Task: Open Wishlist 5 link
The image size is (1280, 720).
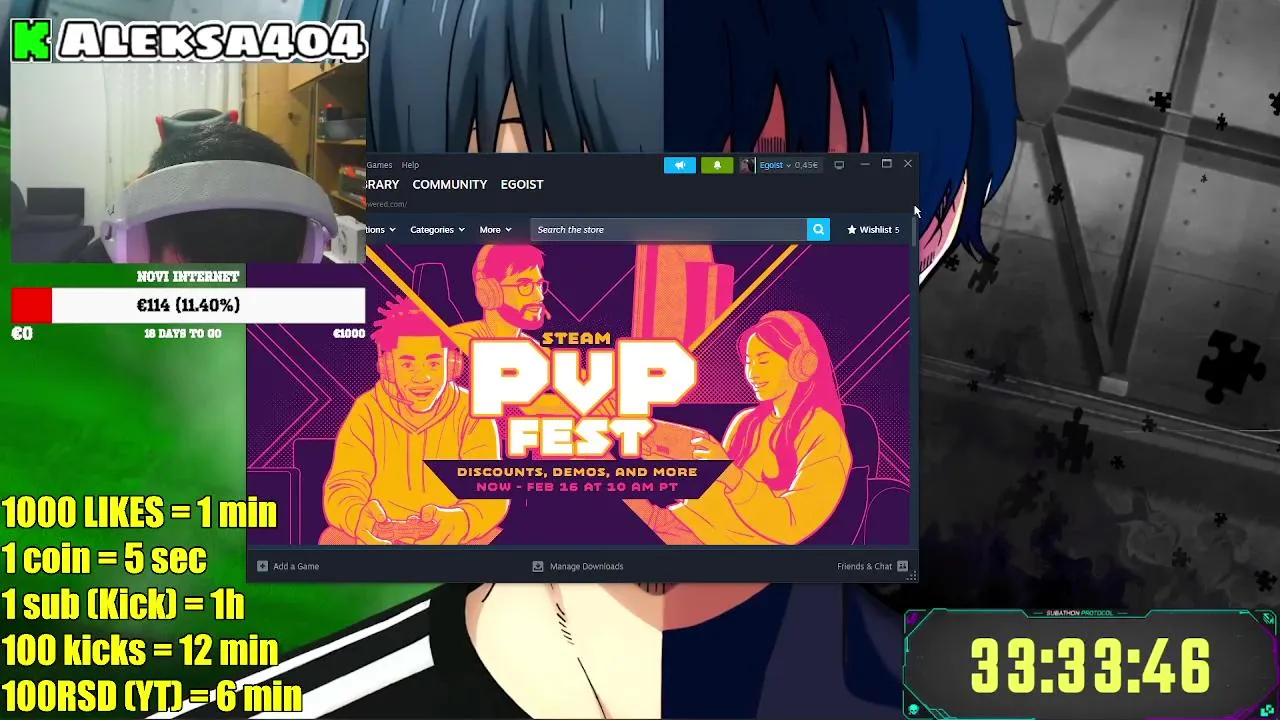Action: 873,230
